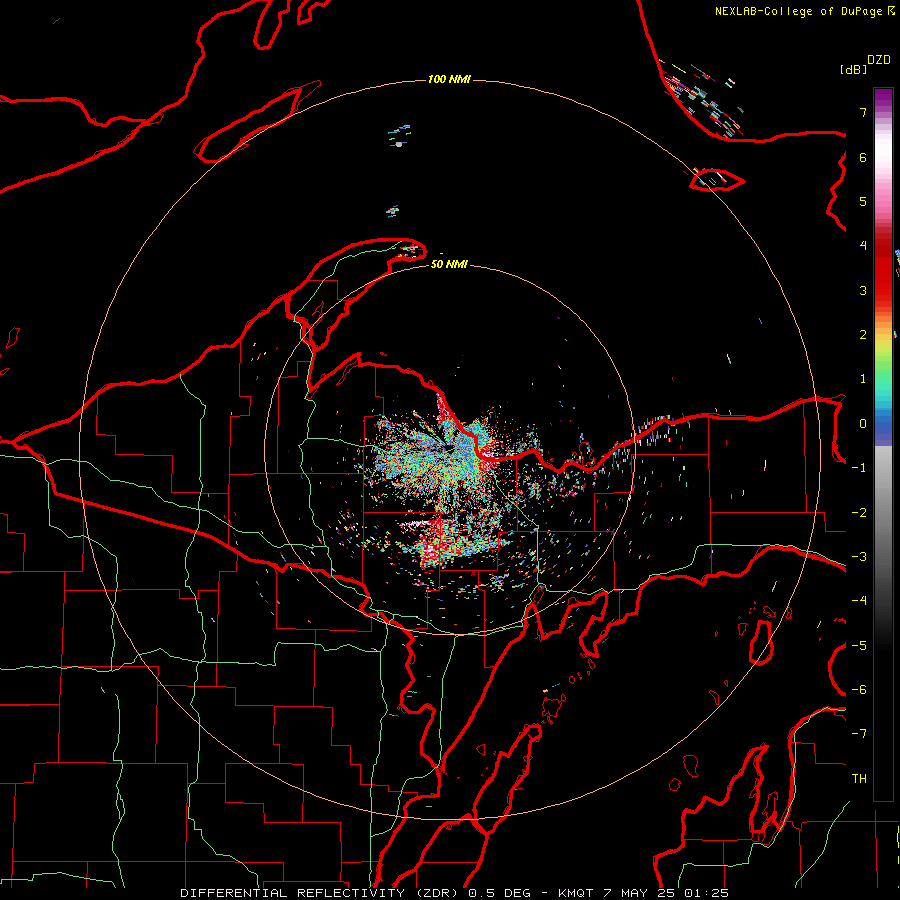Click the positive 2 value on the scale
The width and height of the screenshot is (900, 900).
coord(863,335)
